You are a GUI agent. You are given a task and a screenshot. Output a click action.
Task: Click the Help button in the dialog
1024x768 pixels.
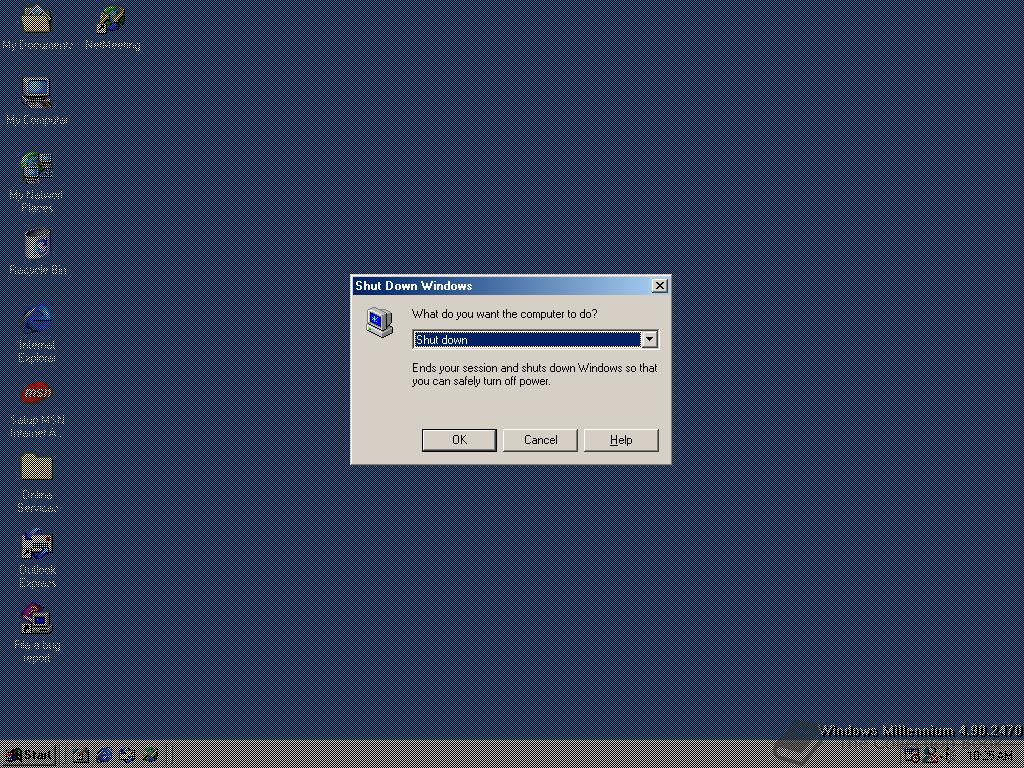[x=621, y=440]
